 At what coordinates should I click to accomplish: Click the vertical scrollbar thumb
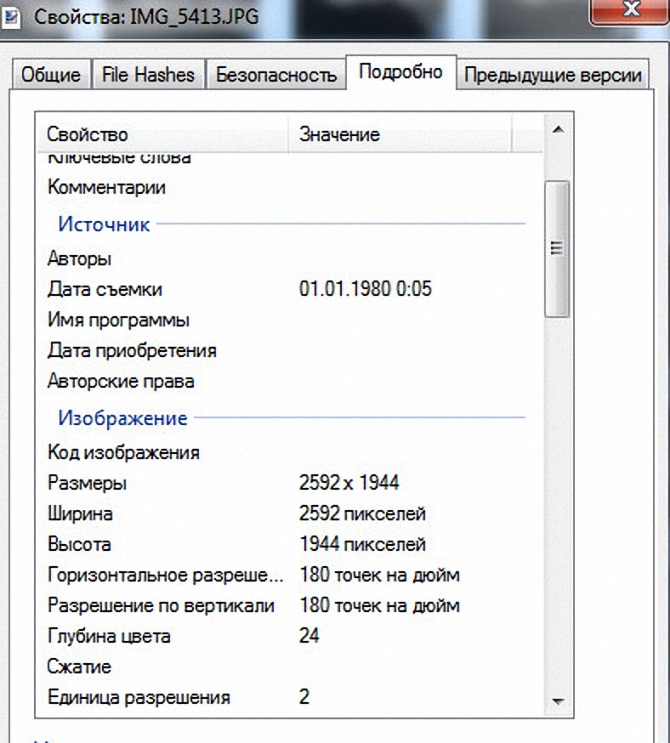(x=557, y=249)
